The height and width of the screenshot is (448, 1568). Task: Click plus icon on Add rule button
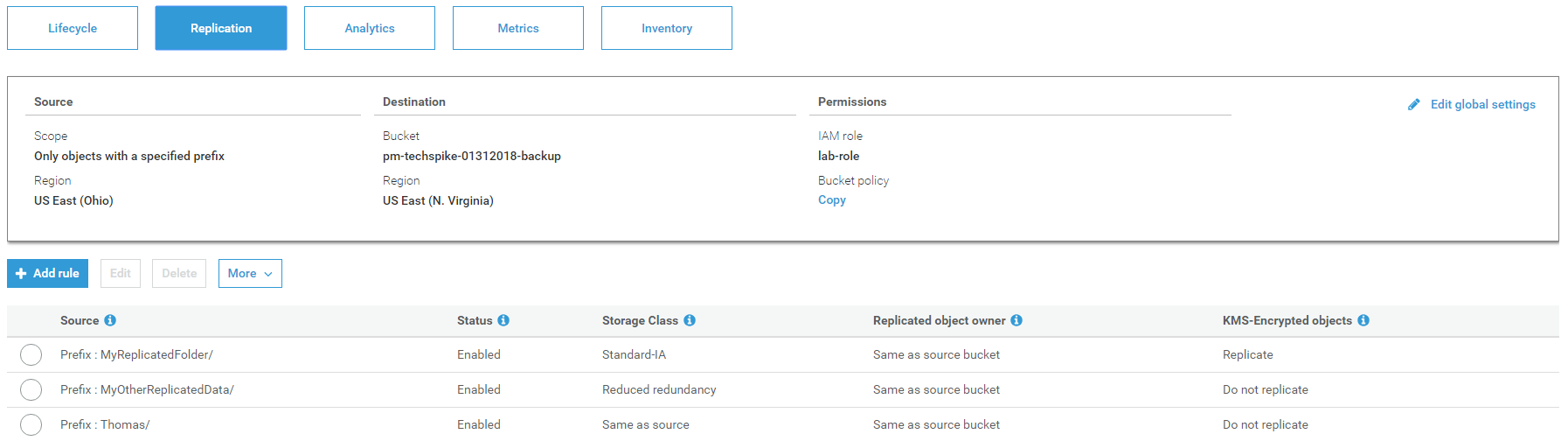pos(21,273)
